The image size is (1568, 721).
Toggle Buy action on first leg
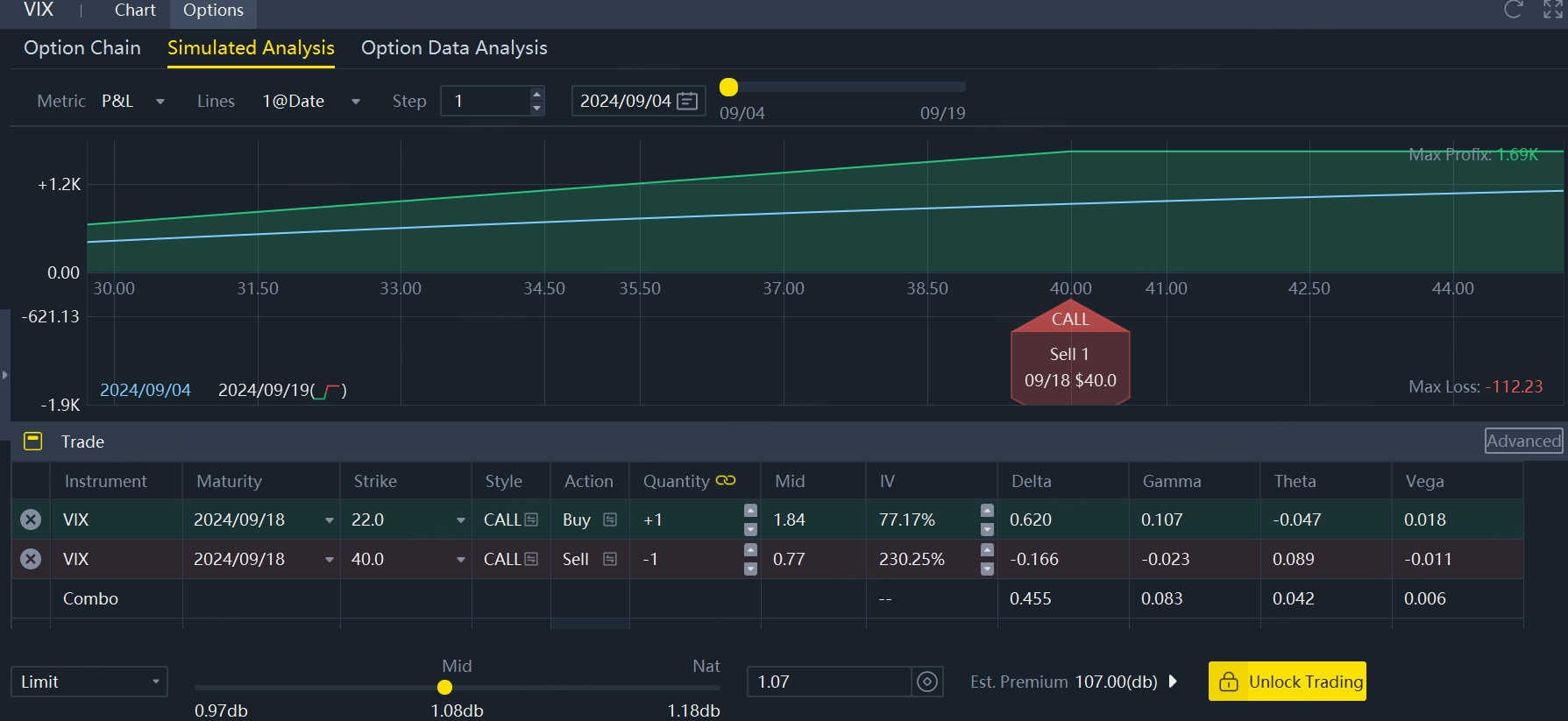[610, 520]
